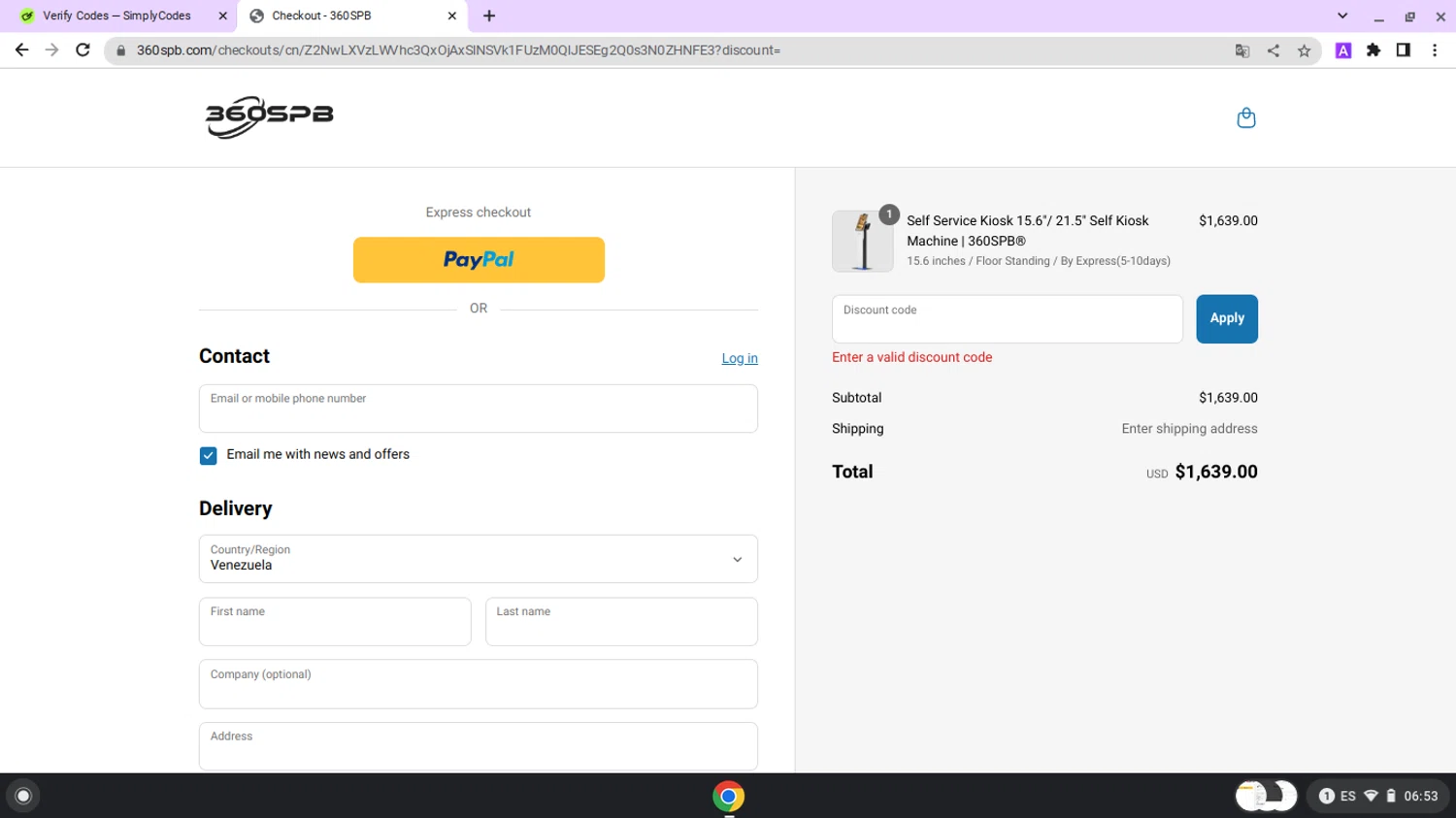Switch to the Verify Codes SimplyCodes tab

coord(118,16)
